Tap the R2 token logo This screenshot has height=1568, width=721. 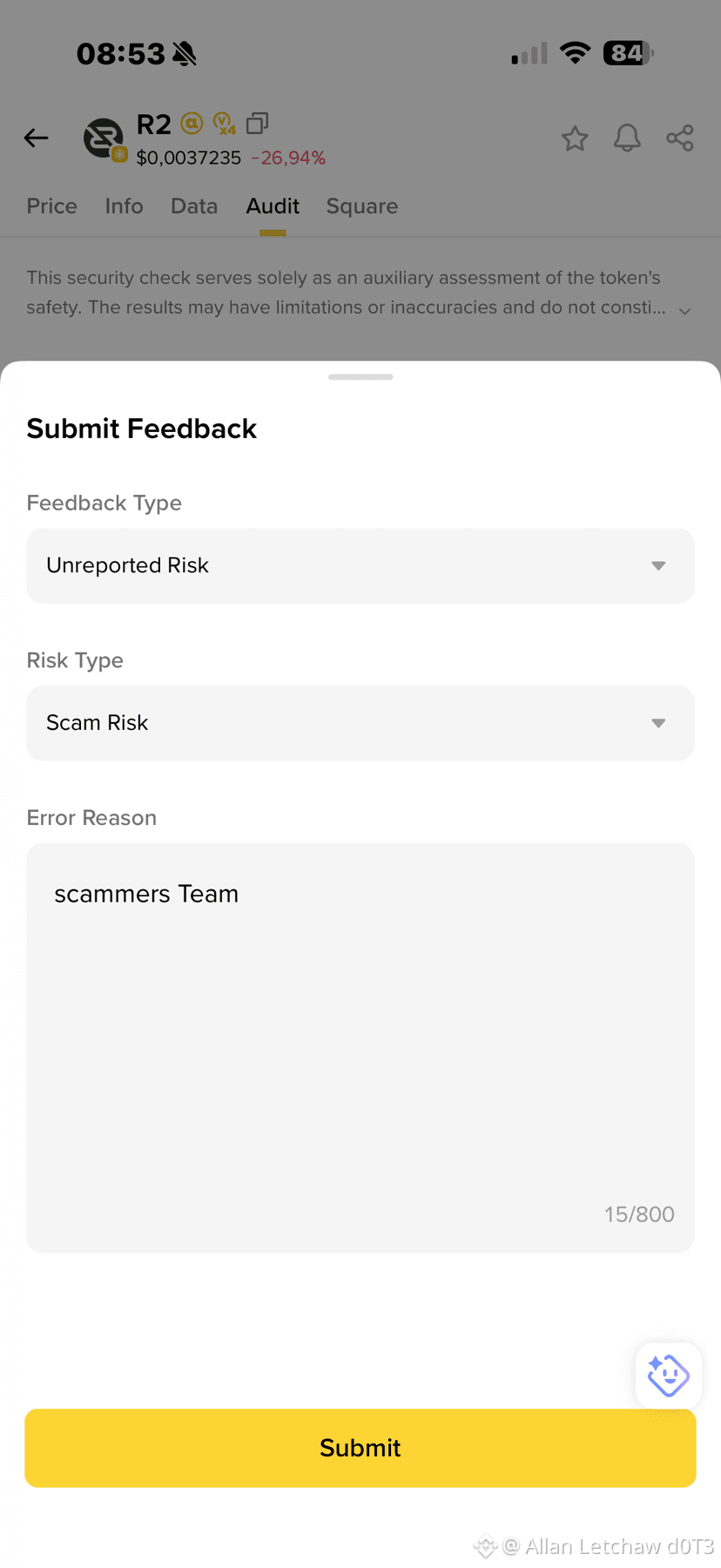click(x=104, y=139)
